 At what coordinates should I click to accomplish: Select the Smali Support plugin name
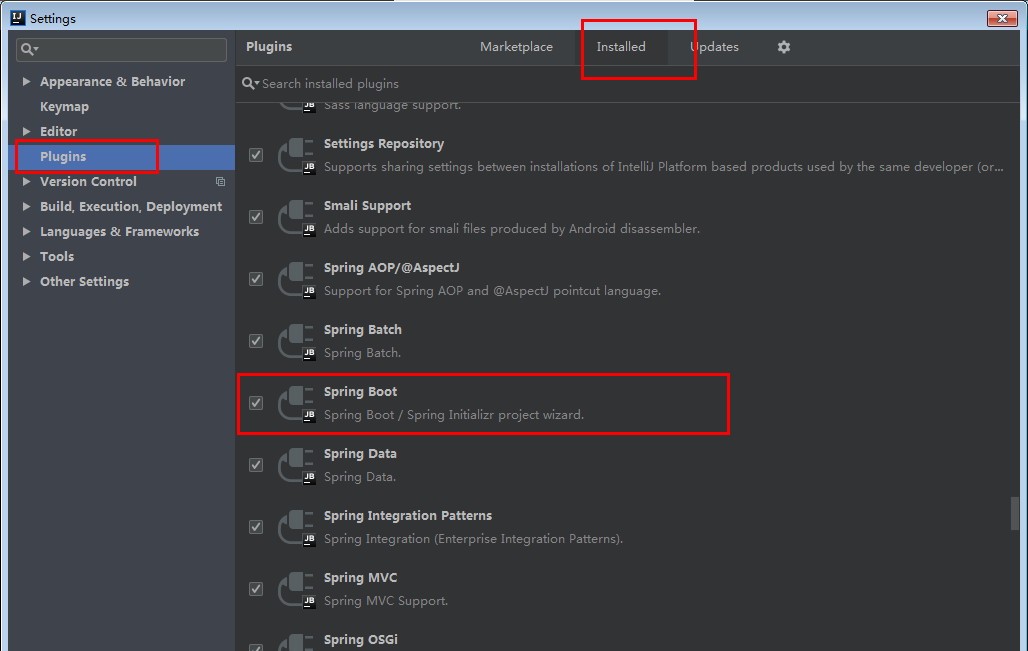coord(367,206)
